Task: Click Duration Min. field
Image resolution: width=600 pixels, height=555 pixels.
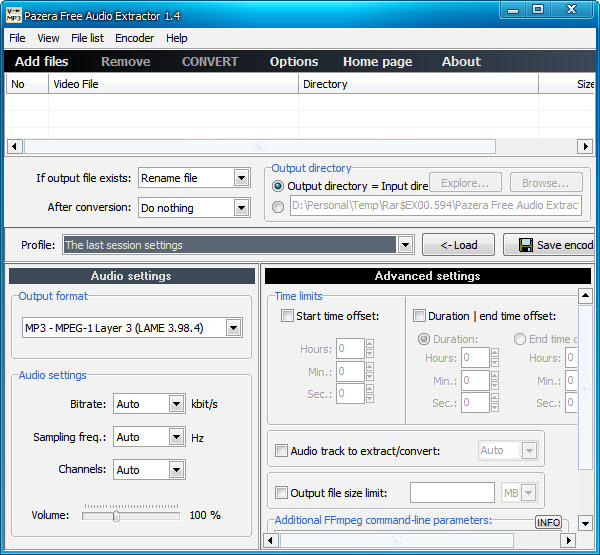Action: pyautogui.click(x=475, y=380)
